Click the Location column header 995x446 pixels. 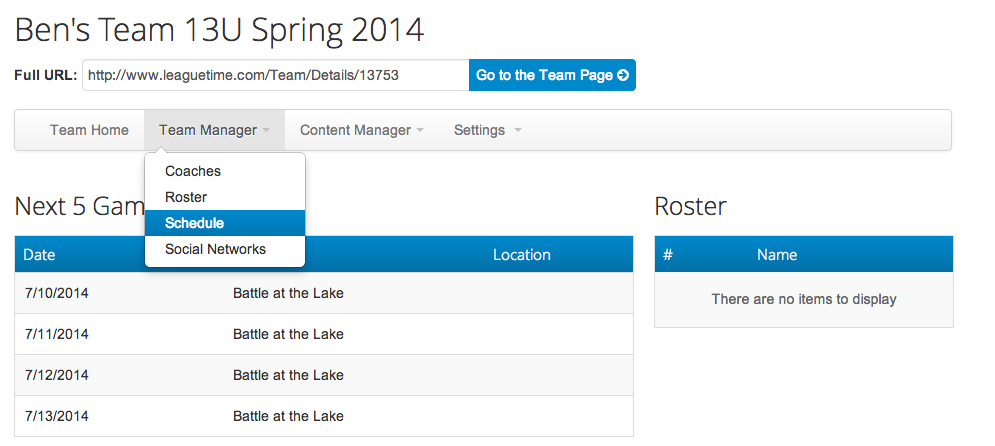coord(521,255)
